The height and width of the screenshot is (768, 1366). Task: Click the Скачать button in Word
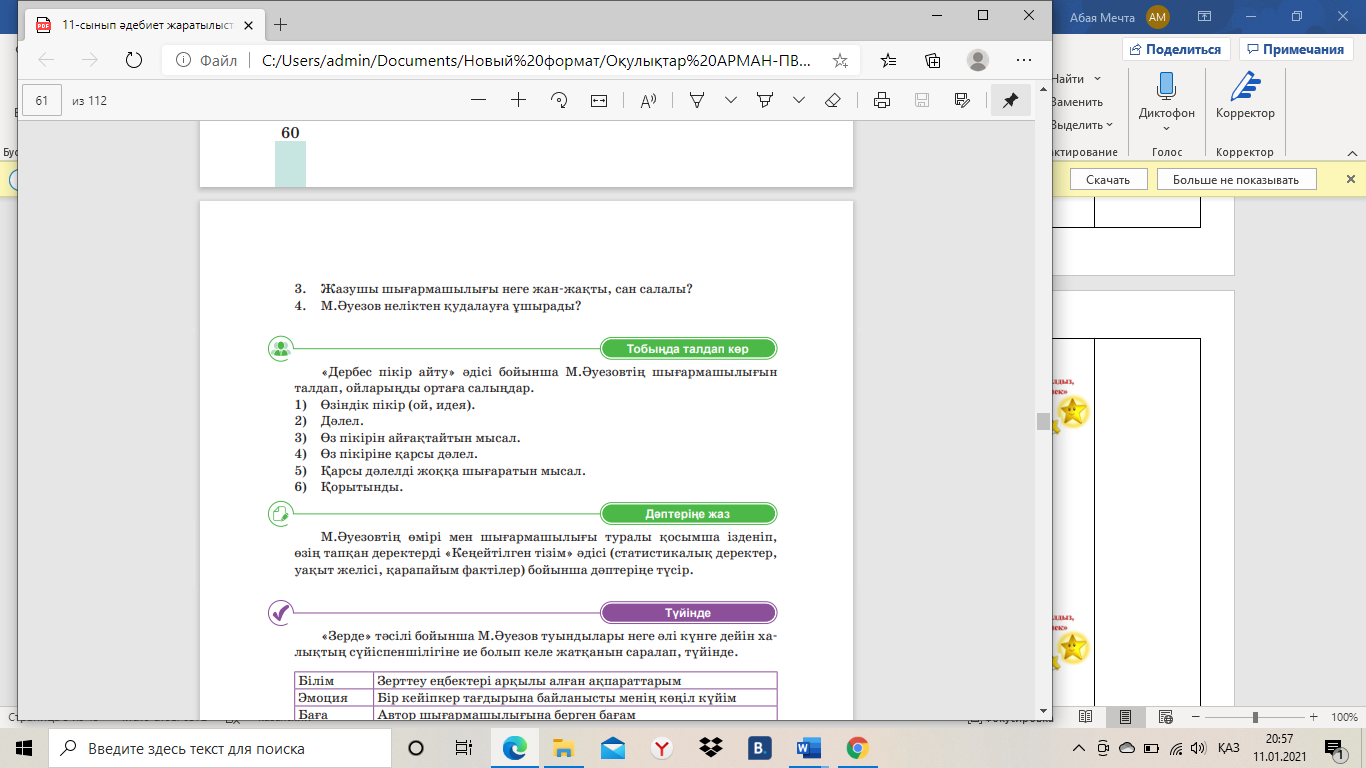(1107, 180)
